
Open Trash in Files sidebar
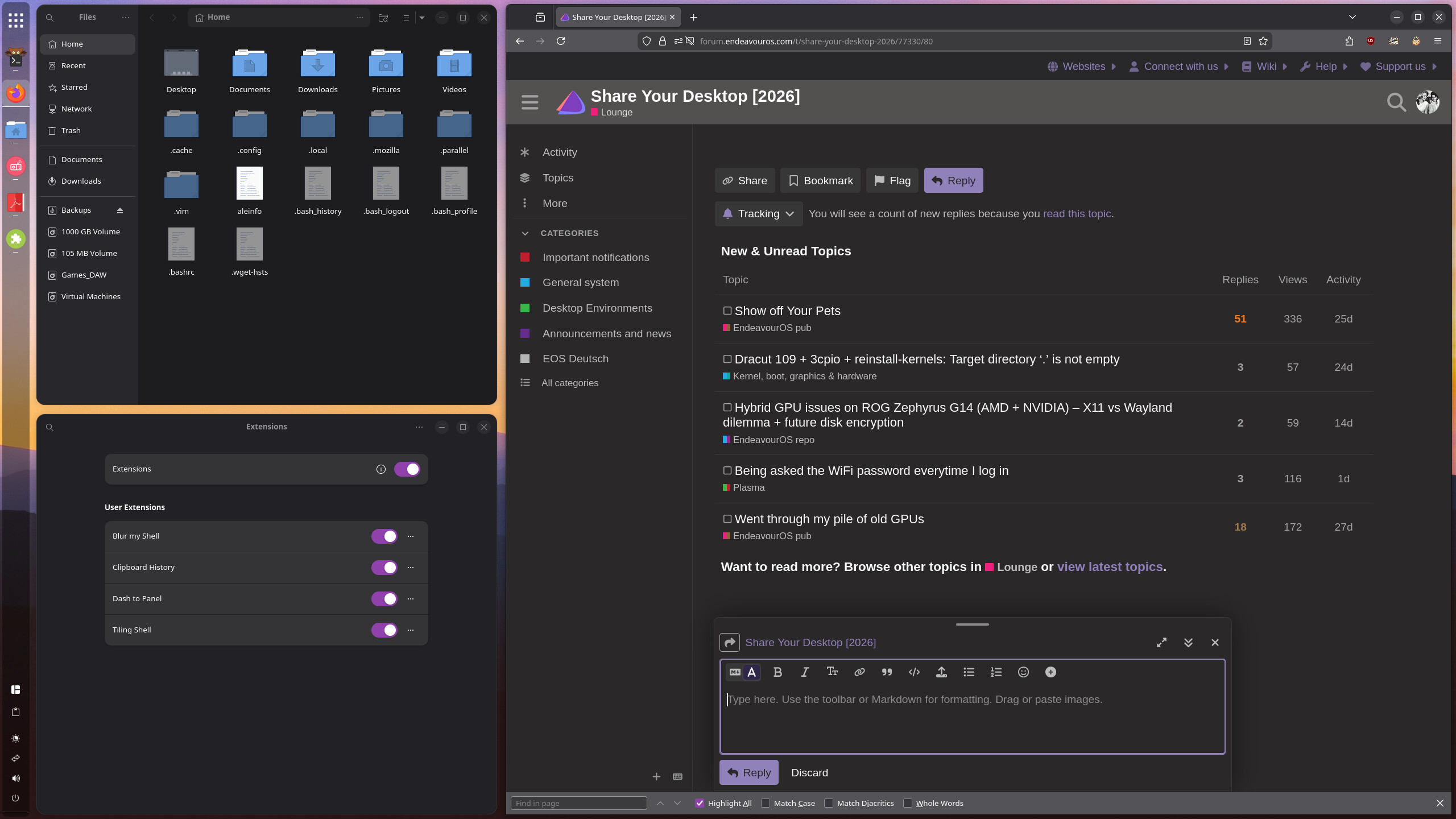coord(88,131)
